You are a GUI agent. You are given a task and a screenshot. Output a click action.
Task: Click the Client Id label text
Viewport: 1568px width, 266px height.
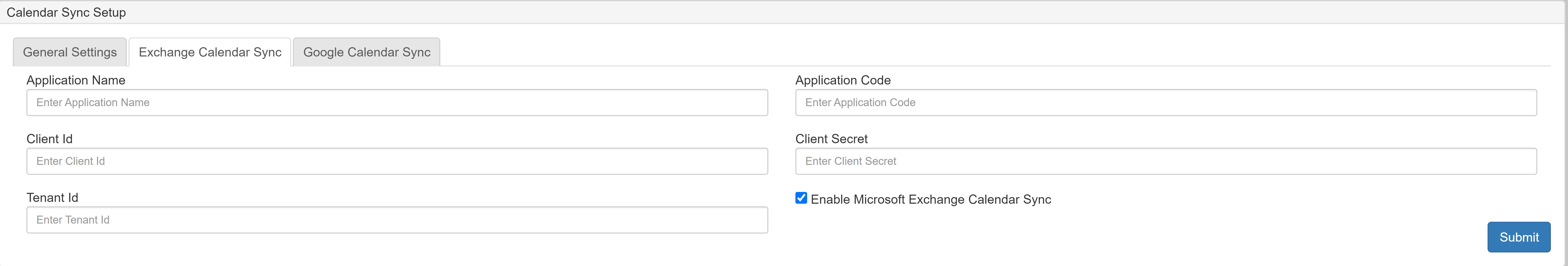click(49, 139)
